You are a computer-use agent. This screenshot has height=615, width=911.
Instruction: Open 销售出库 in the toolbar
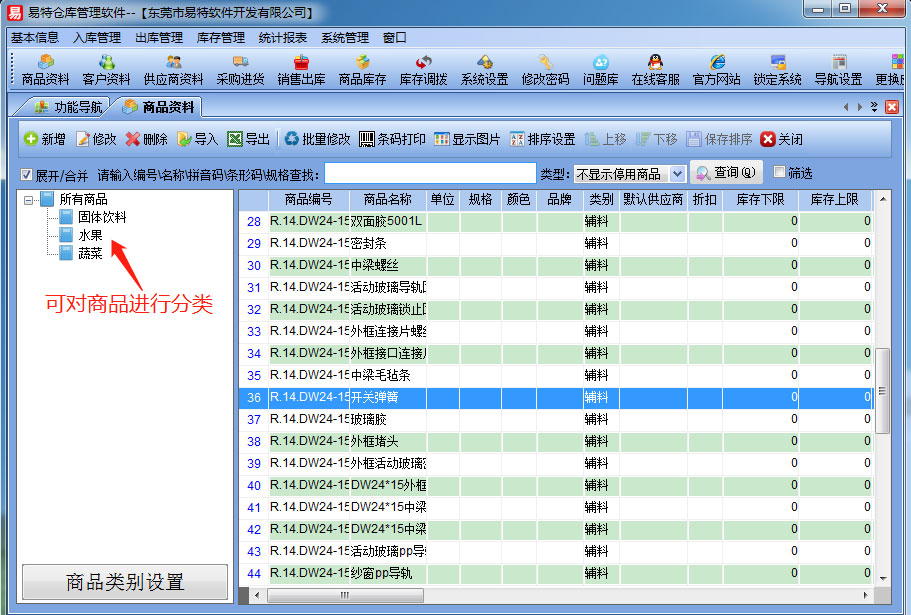pyautogui.click(x=301, y=70)
